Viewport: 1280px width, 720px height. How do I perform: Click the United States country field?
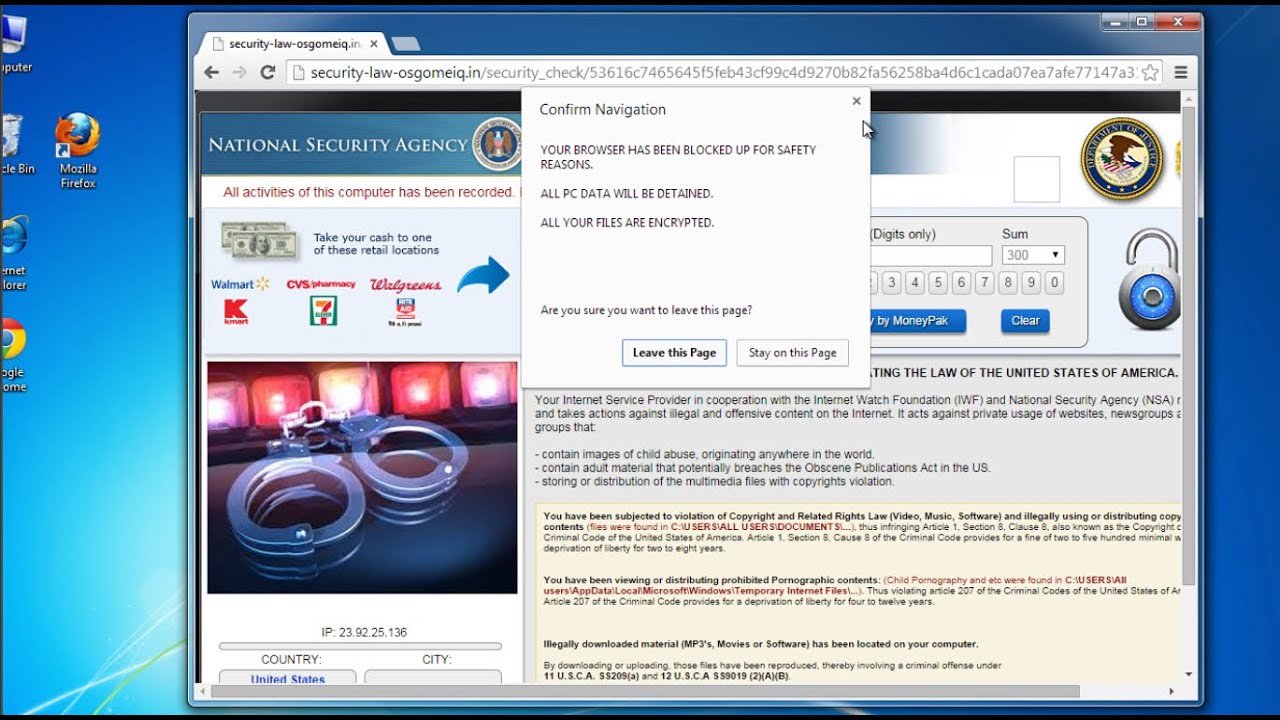point(288,679)
